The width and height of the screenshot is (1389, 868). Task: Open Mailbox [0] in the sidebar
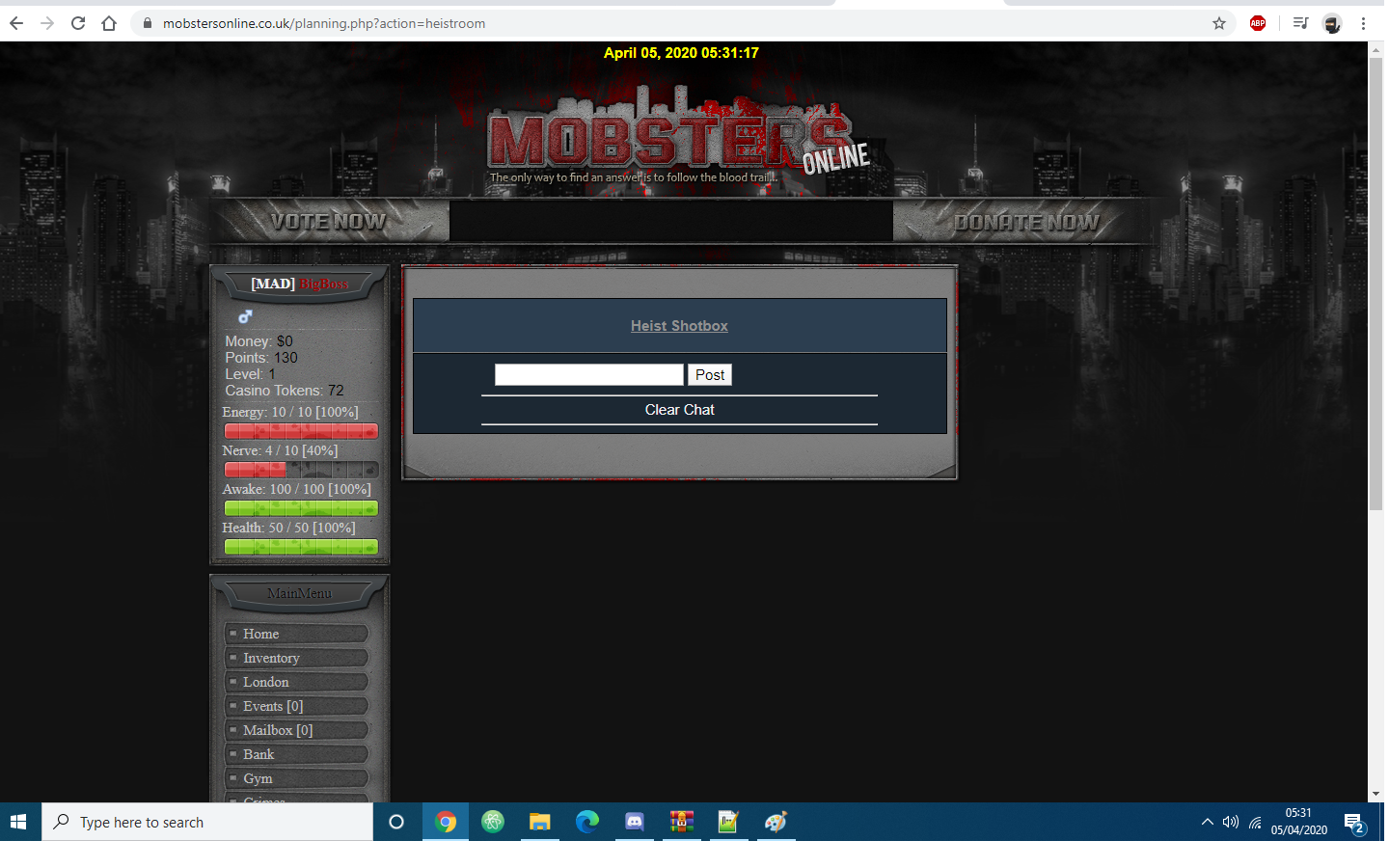click(278, 730)
